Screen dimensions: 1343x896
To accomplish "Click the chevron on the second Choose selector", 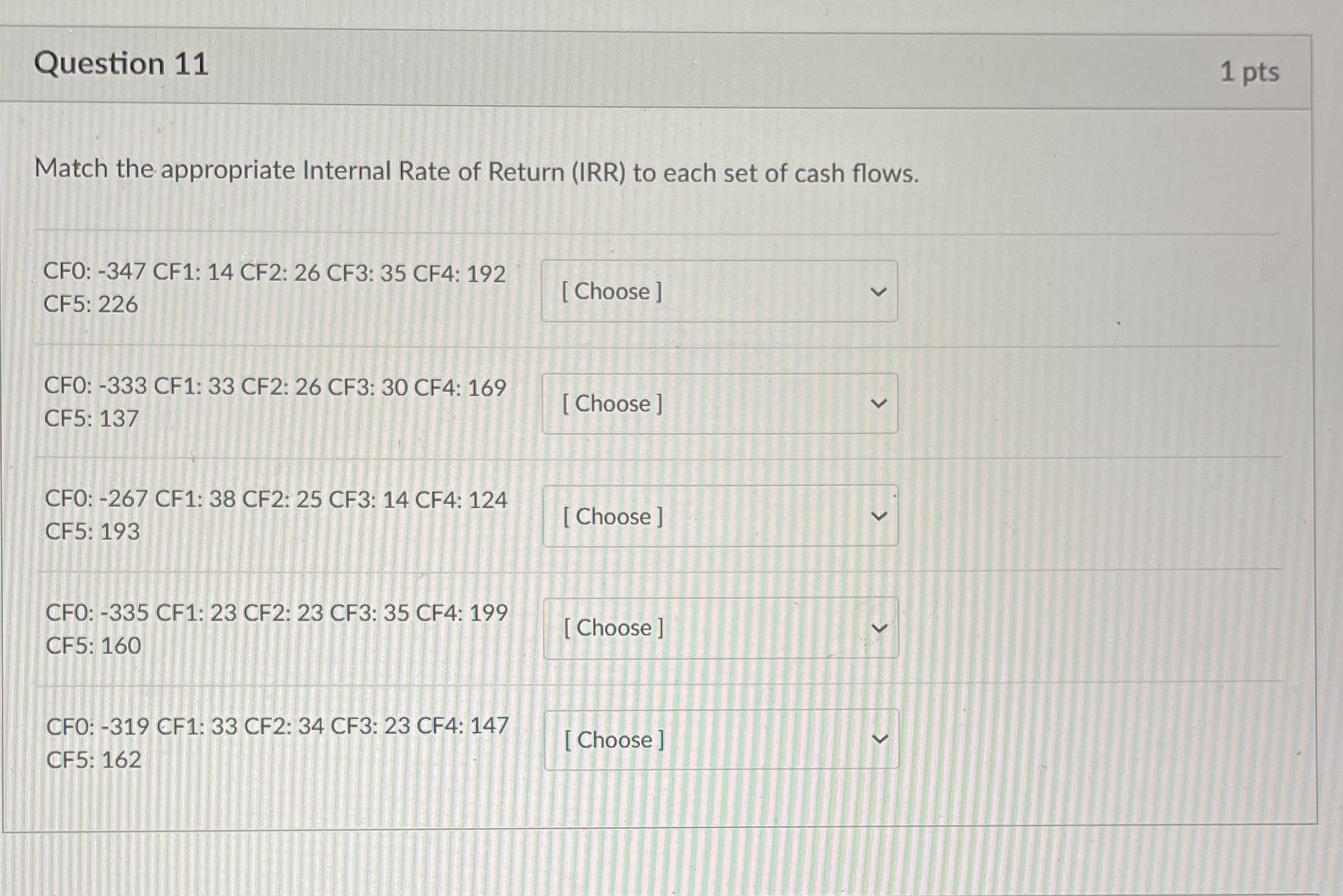I will 878,404.
